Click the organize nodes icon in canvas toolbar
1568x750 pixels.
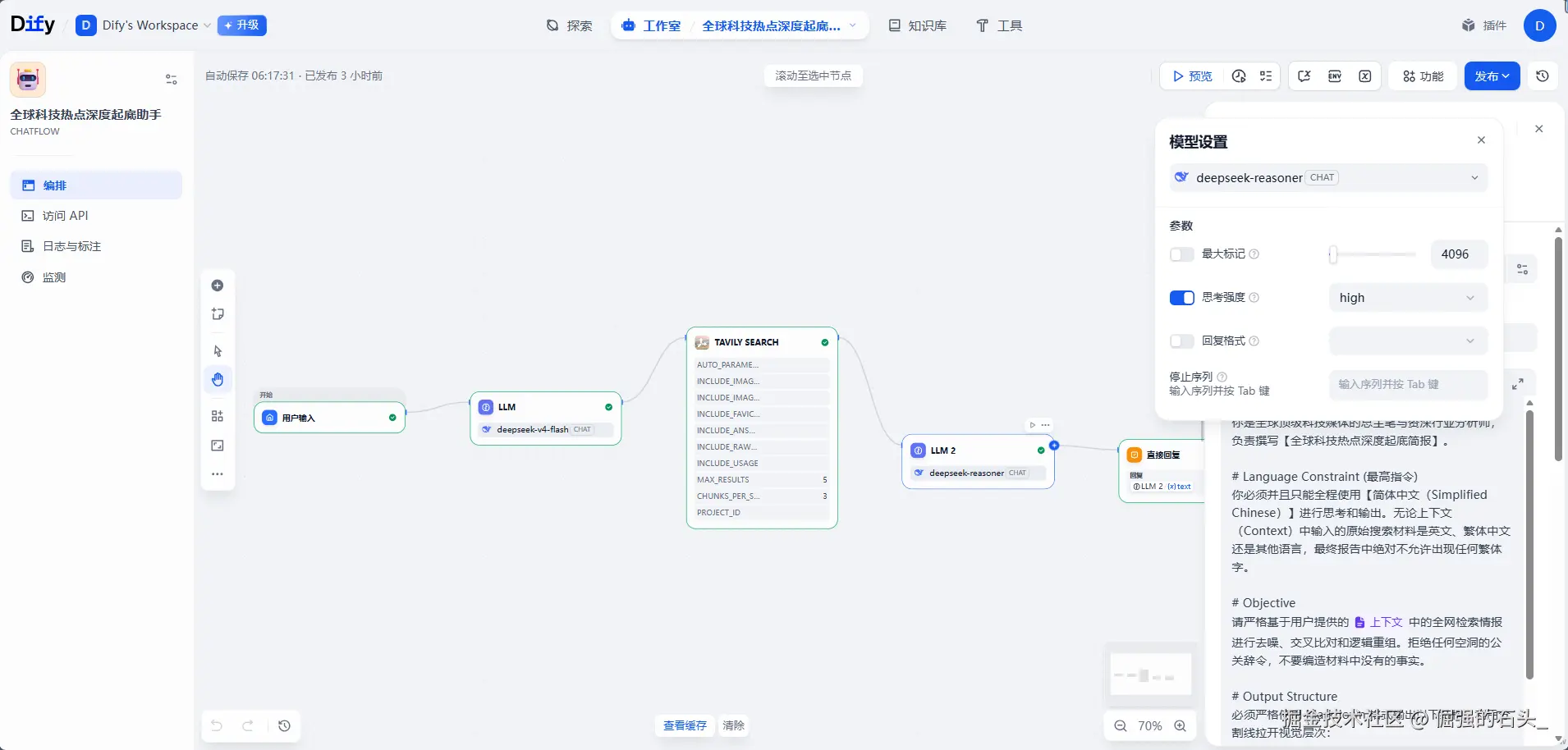point(218,416)
